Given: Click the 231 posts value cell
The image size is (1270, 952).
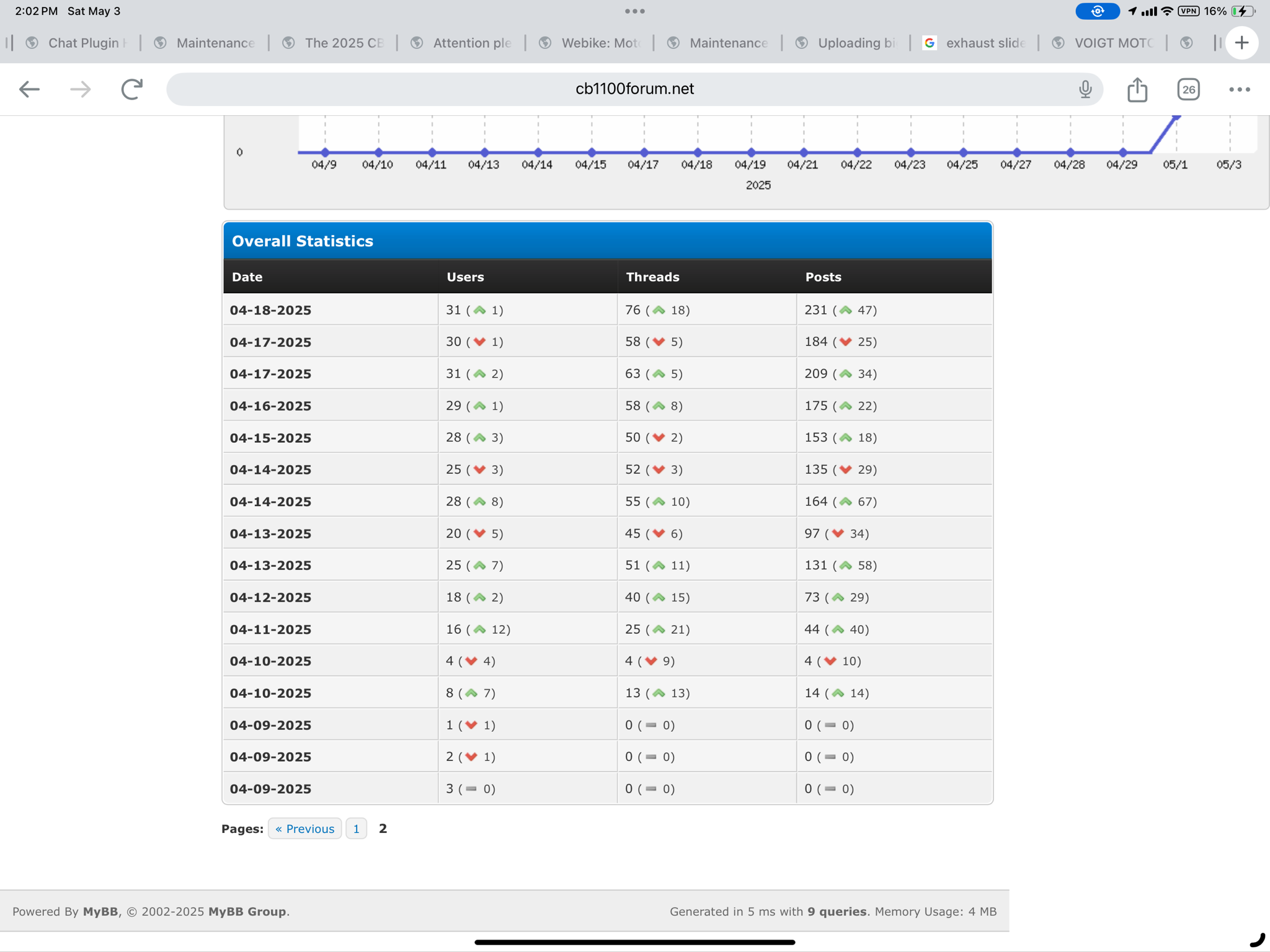Looking at the screenshot, I should point(894,309).
